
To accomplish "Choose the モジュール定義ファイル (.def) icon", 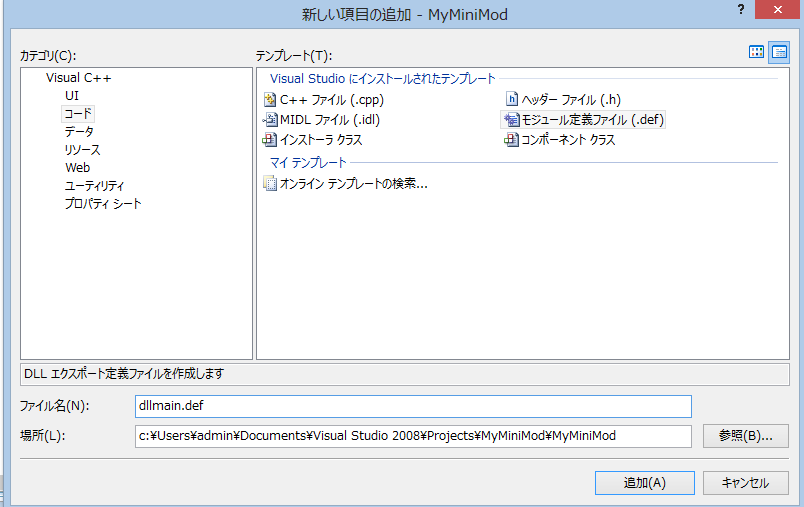I will (x=512, y=120).
